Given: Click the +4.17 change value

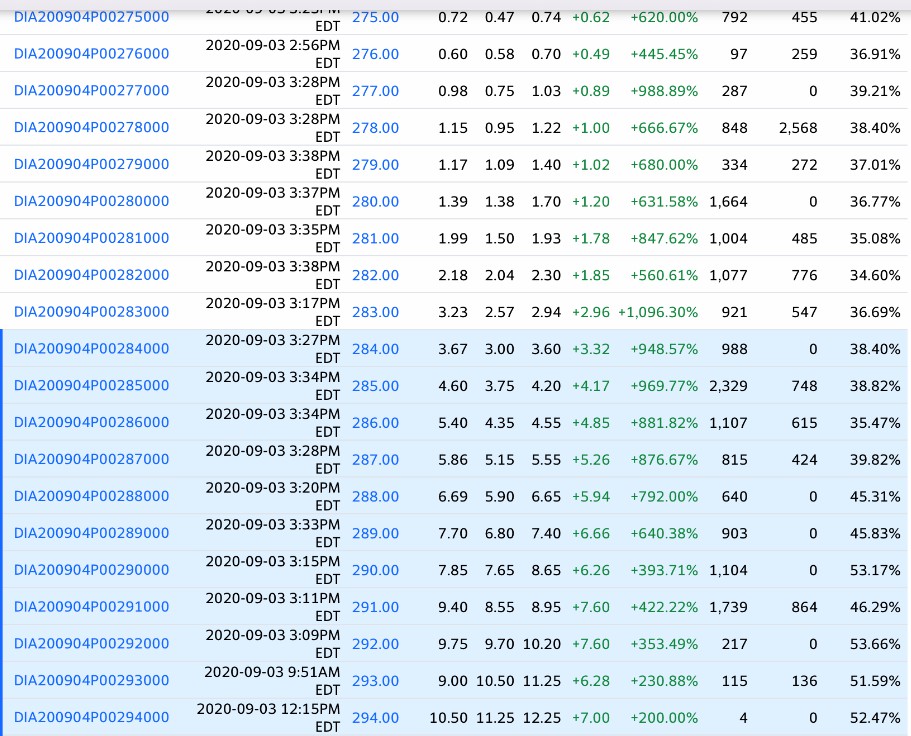Looking at the screenshot, I should [x=591, y=386].
